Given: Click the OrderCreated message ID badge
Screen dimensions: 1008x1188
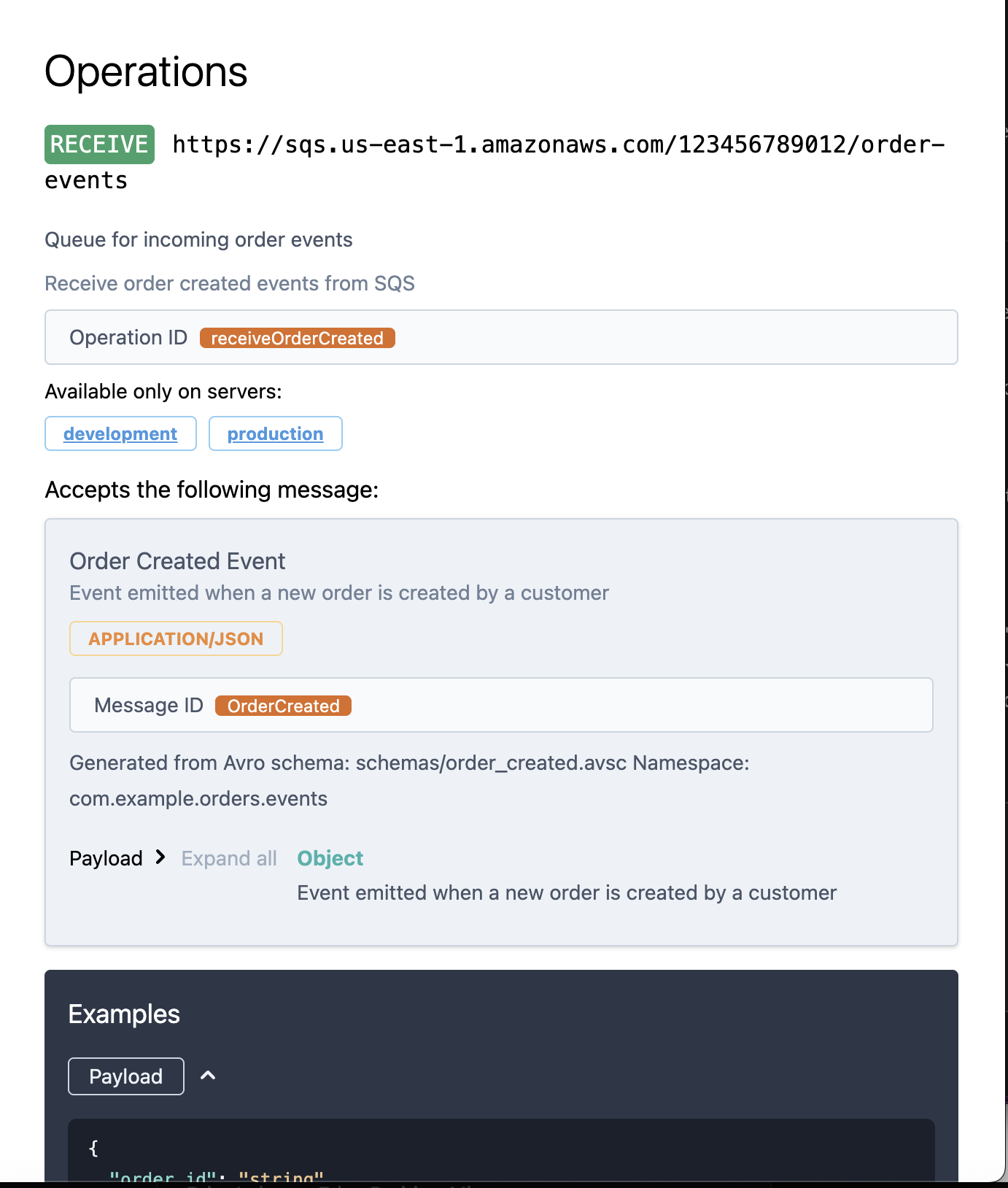Looking at the screenshot, I should [283, 706].
